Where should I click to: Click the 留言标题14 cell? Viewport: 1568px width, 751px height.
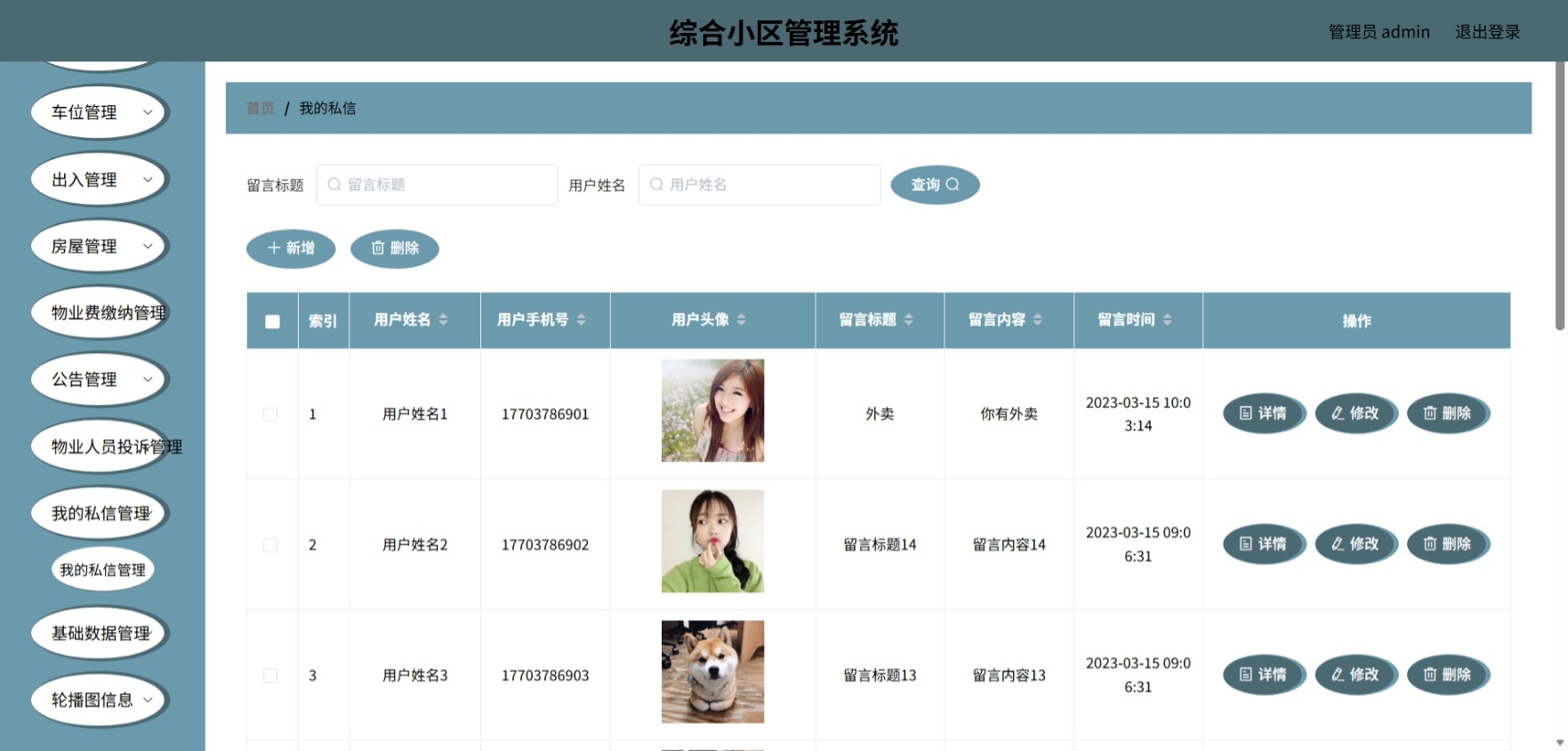tap(880, 545)
